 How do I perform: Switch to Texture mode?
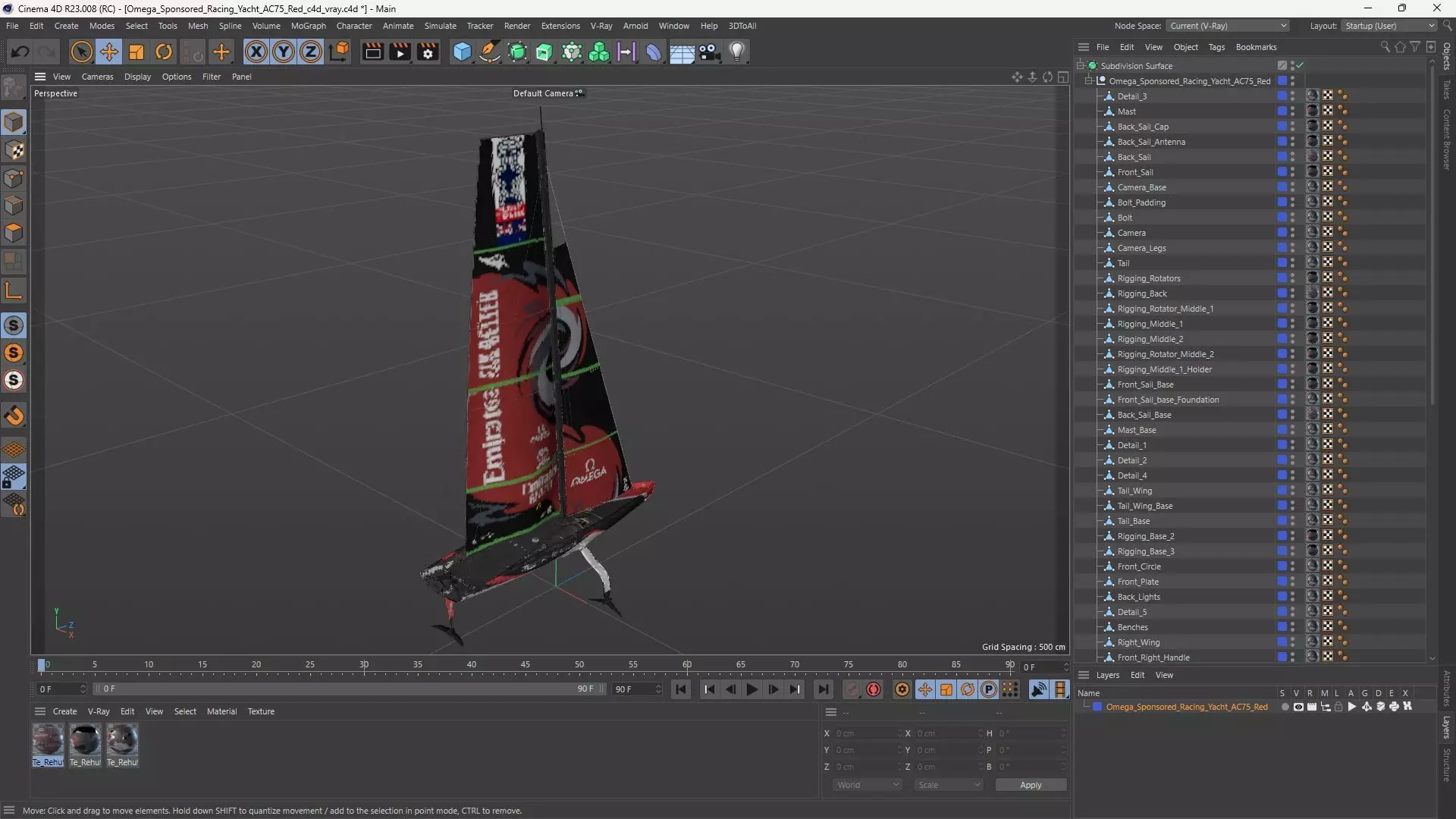coord(14,150)
